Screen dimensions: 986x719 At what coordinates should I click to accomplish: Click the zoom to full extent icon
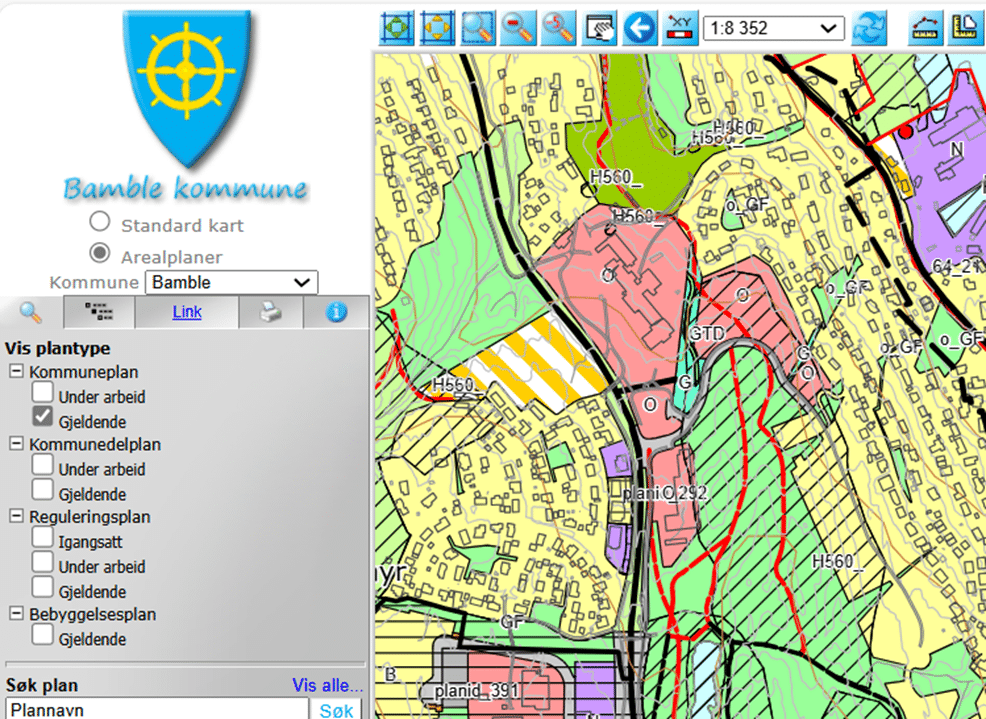pos(398,27)
